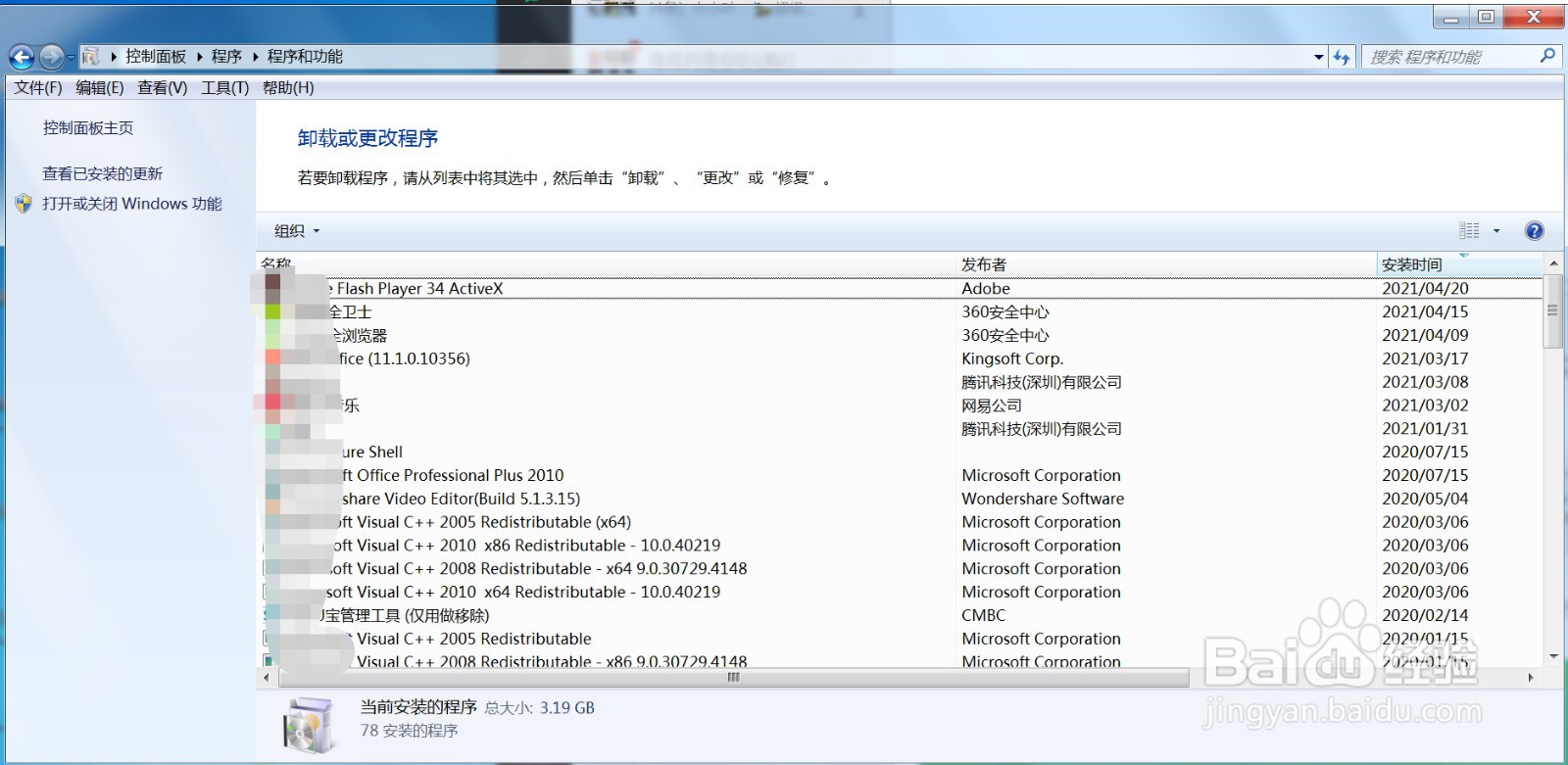
Task: Click the 2021/01/31 install date cell
Action: [1425, 429]
